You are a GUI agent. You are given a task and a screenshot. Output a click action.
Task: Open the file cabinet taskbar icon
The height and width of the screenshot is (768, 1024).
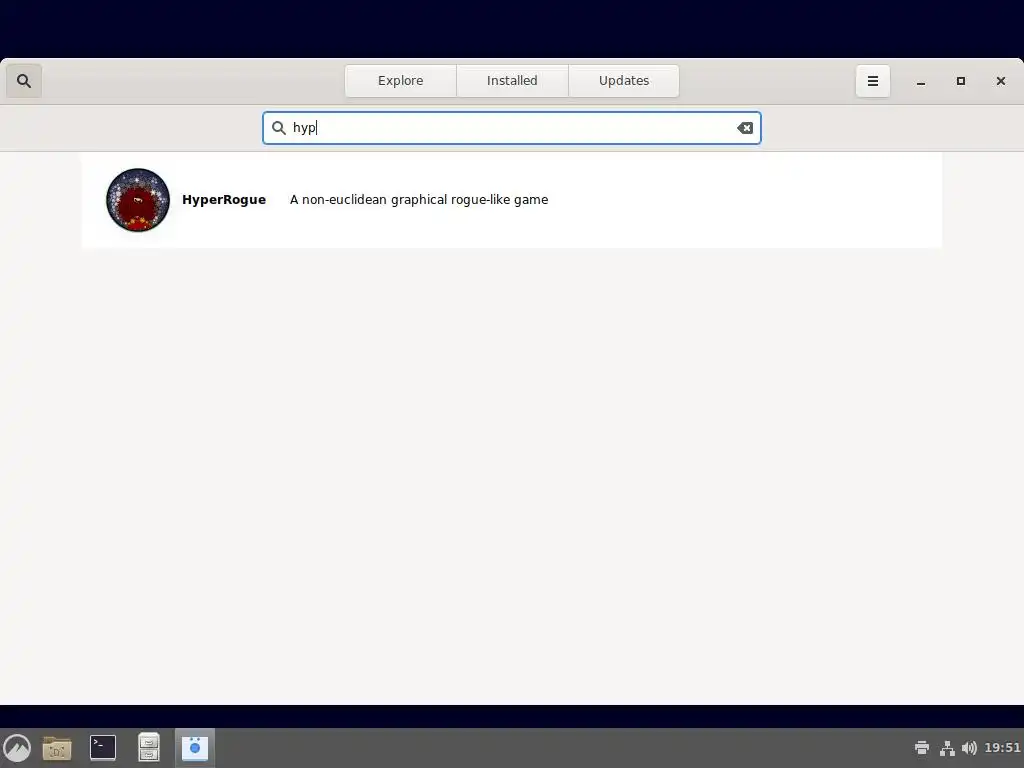(x=149, y=748)
